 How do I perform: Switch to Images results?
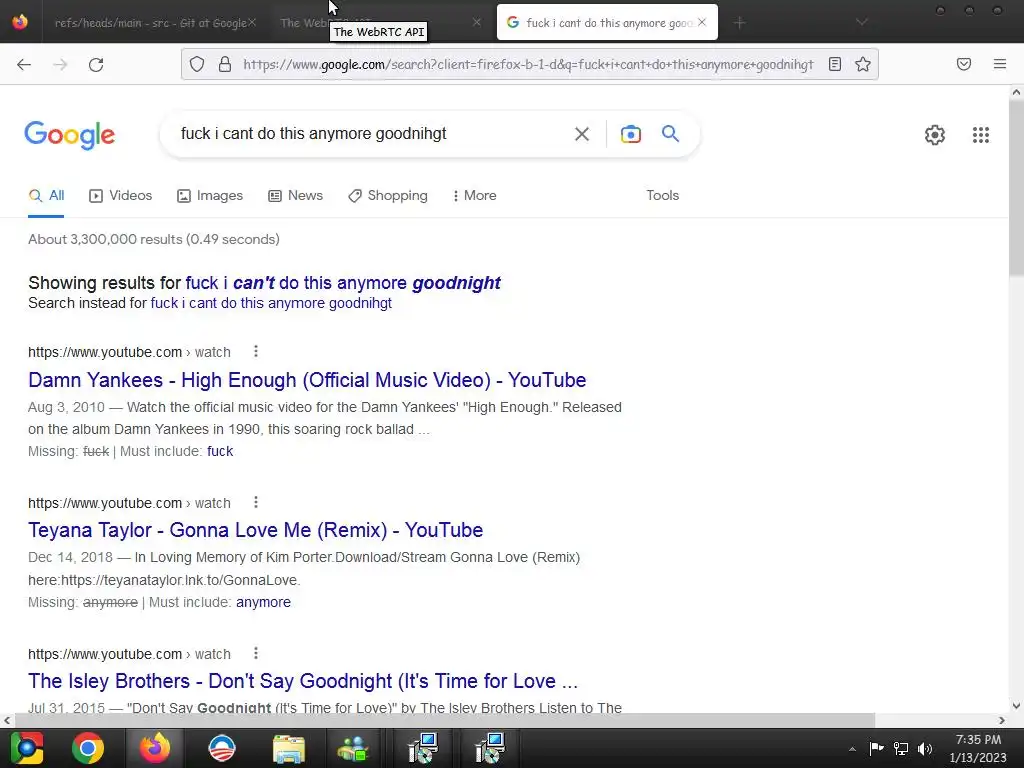click(x=210, y=195)
